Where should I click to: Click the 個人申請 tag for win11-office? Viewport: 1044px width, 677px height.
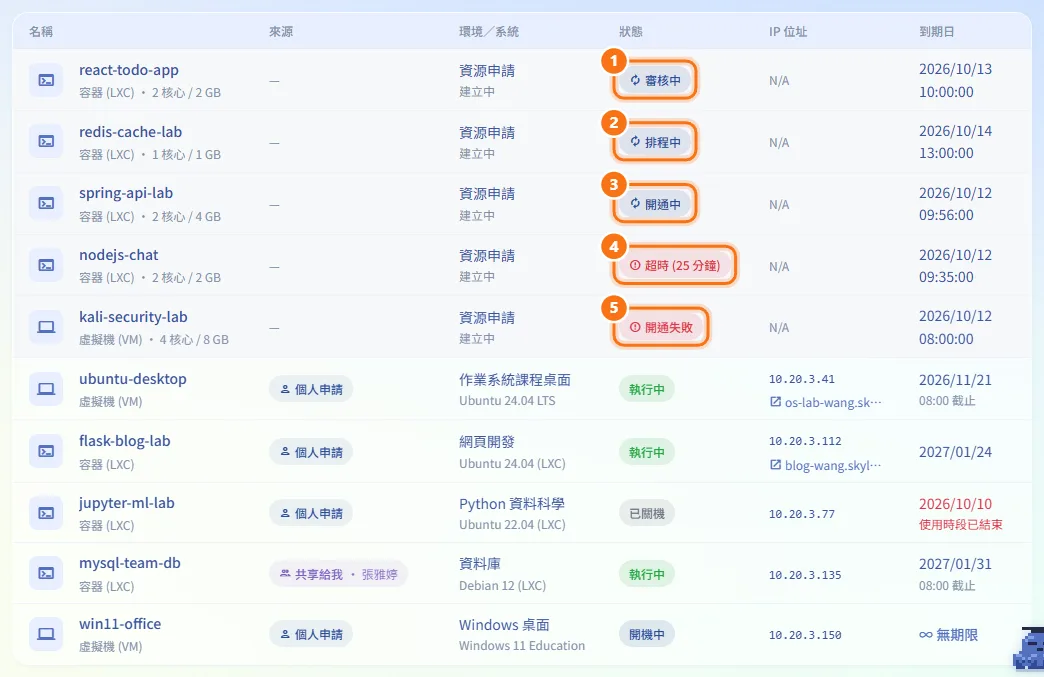click(x=311, y=634)
